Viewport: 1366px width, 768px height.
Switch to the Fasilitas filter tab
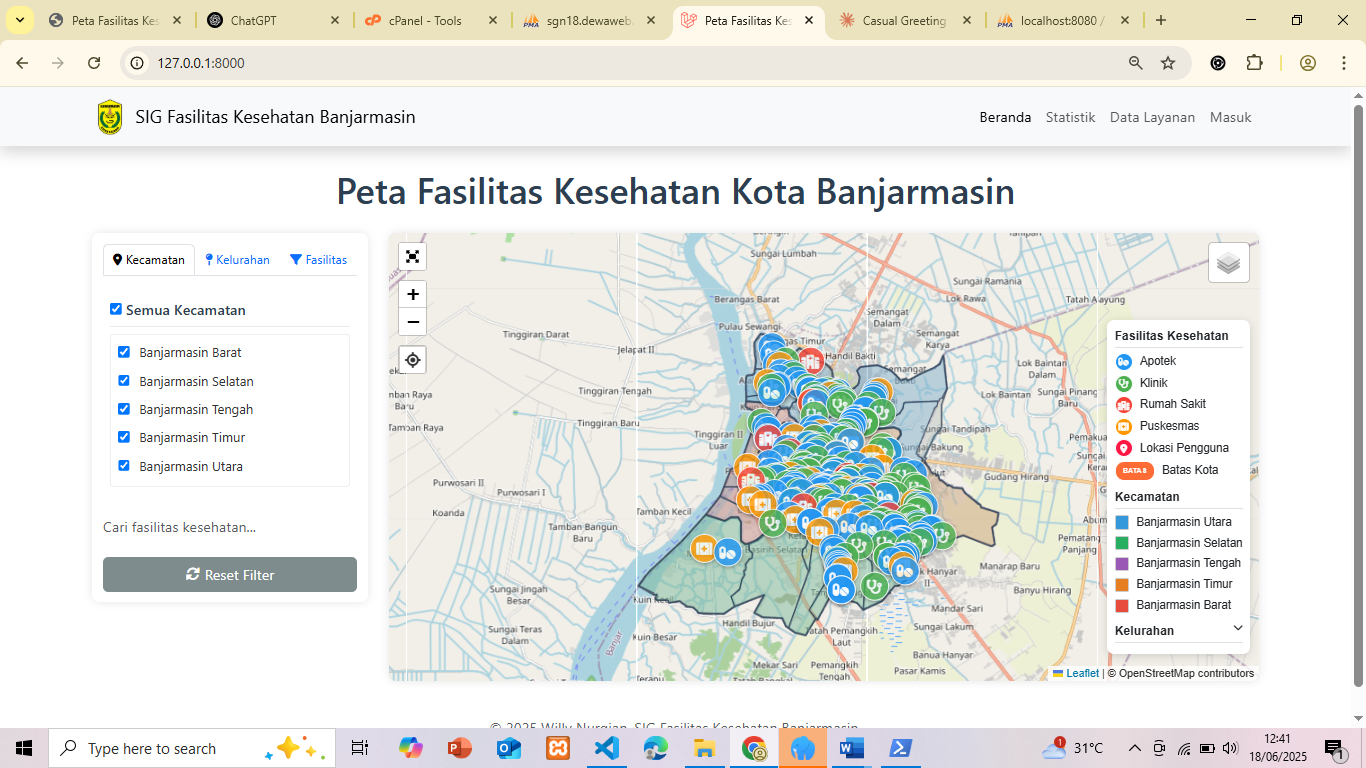pos(319,259)
